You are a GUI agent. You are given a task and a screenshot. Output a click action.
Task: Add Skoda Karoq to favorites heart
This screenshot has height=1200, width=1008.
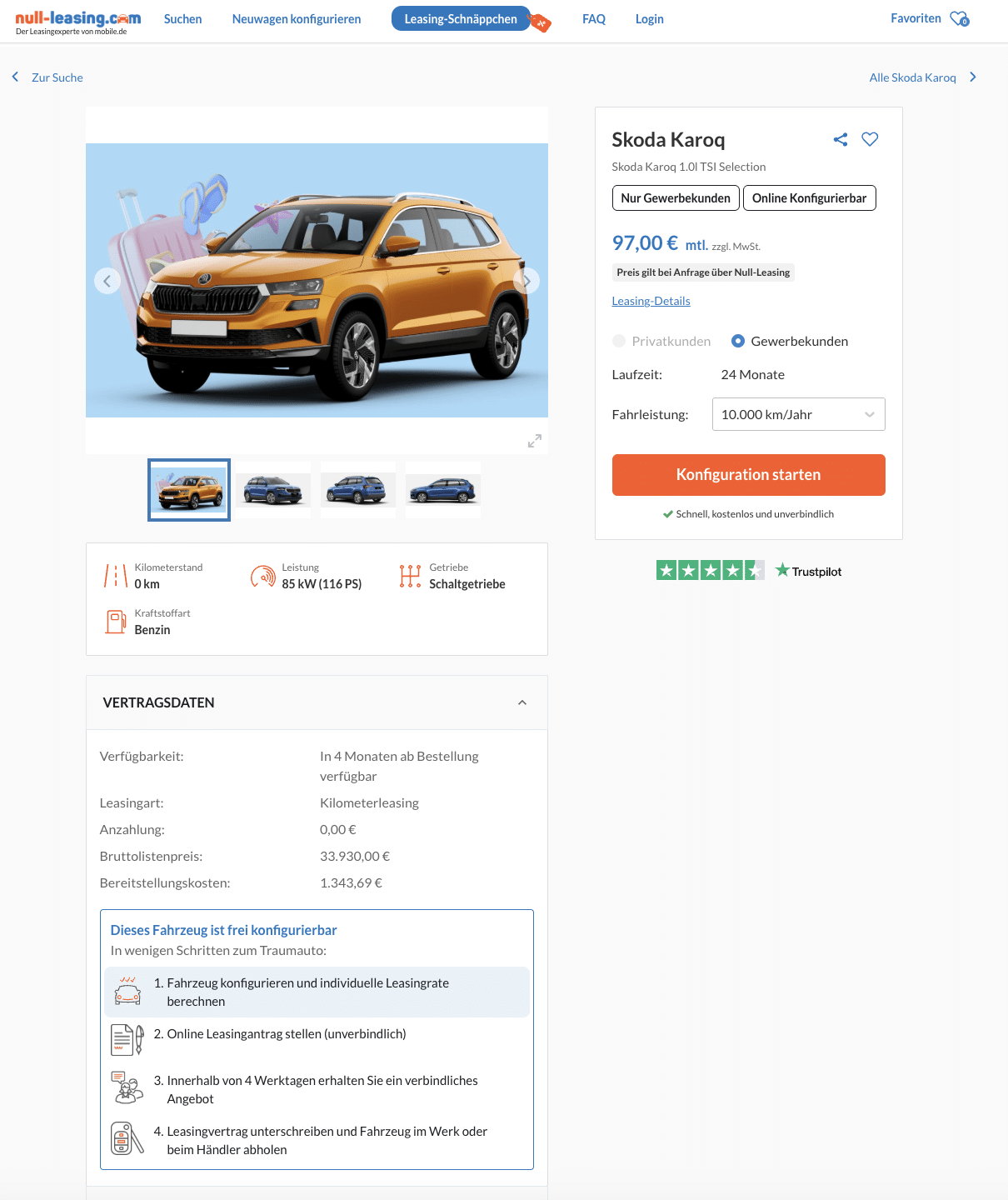pyautogui.click(x=870, y=139)
